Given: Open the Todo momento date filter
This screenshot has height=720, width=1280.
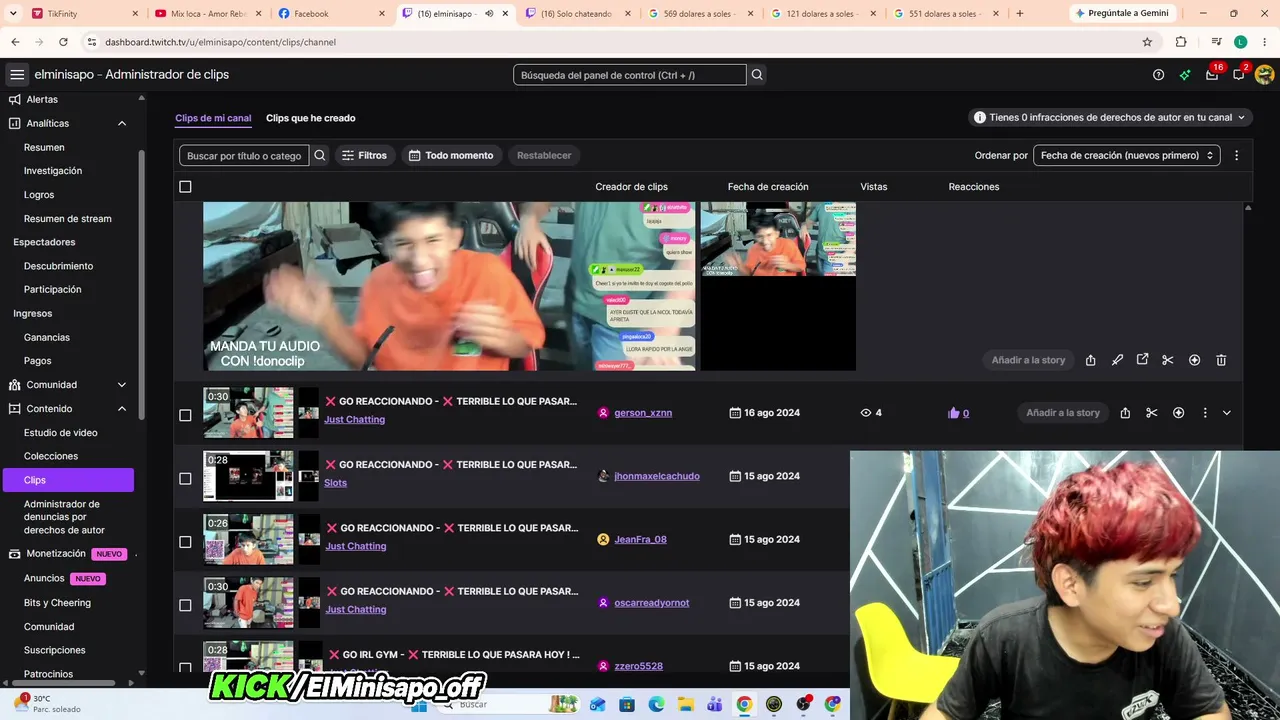Looking at the screenshot, I should (x=451, y=155).
